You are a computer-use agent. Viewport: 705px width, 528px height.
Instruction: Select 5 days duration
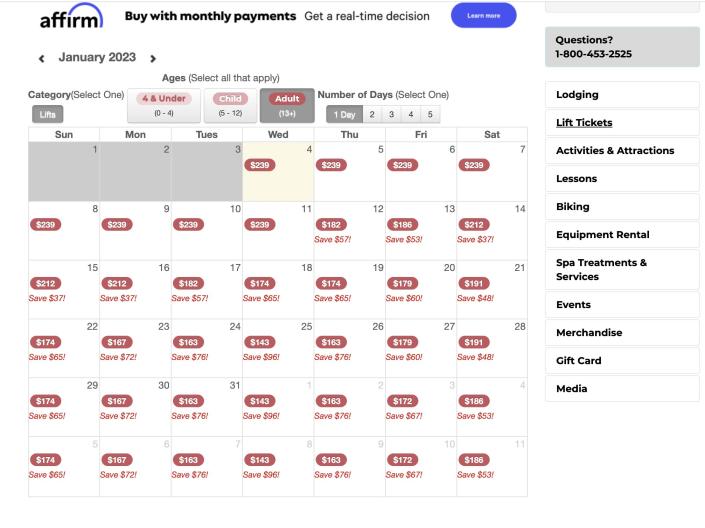click(431, 115)
